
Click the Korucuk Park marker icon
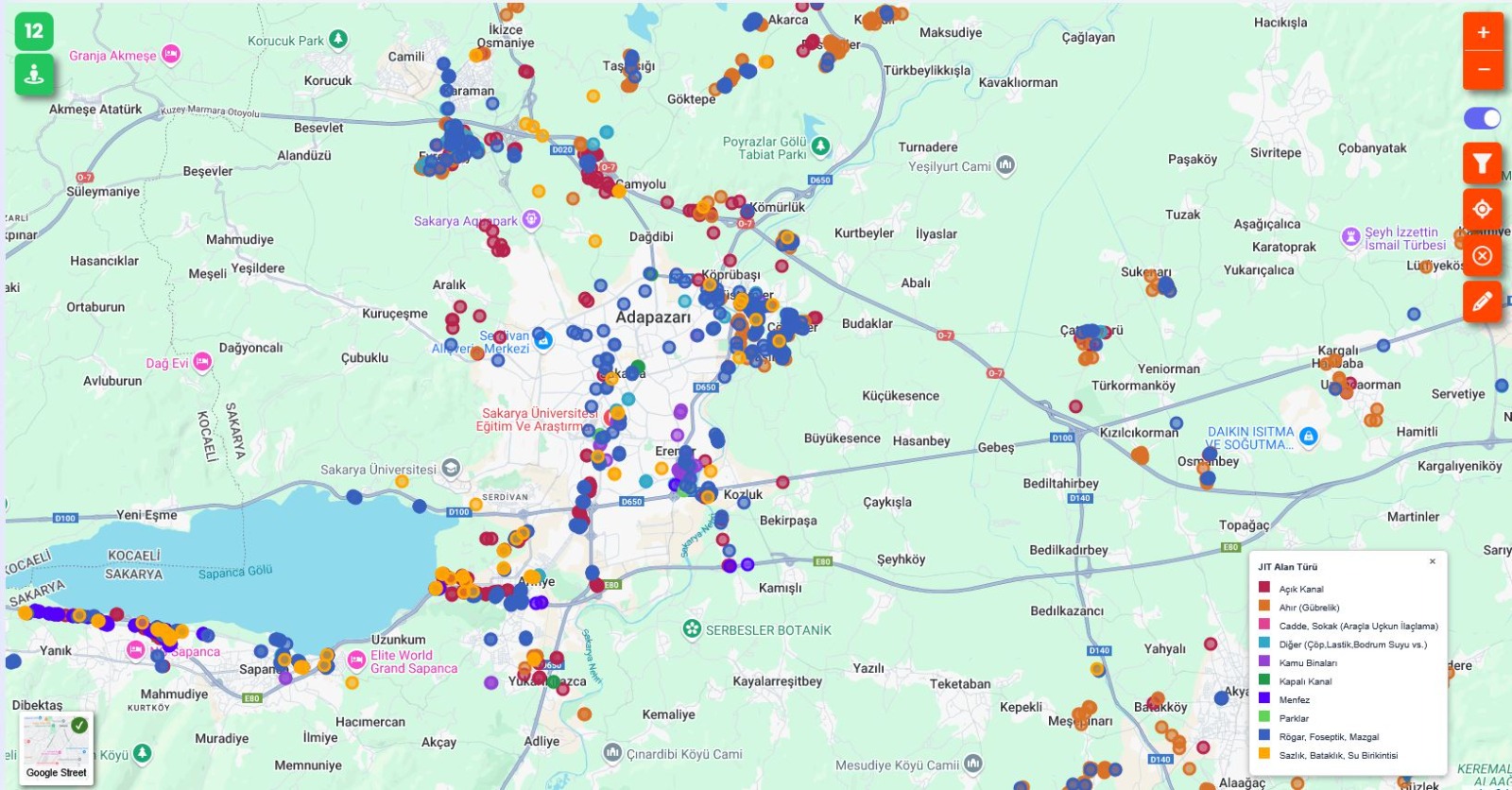click(338, 40)
